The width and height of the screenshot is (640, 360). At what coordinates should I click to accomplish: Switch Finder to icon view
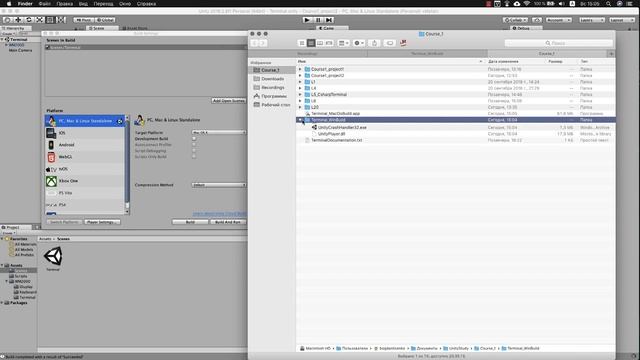(302, 43)
